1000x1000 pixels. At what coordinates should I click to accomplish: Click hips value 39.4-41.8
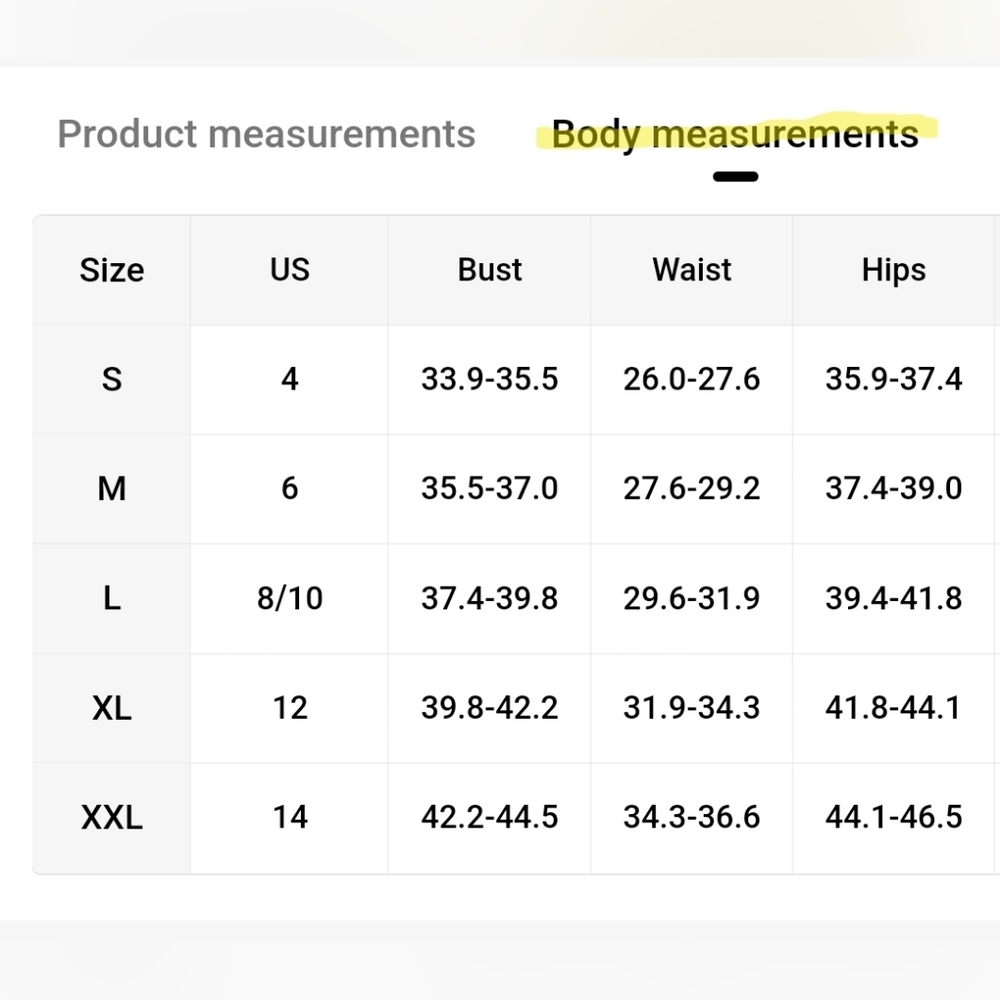click(893, 599)
